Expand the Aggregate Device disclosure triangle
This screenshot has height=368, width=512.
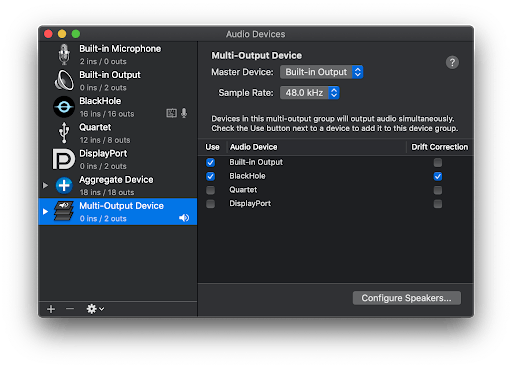click(46, 185)
